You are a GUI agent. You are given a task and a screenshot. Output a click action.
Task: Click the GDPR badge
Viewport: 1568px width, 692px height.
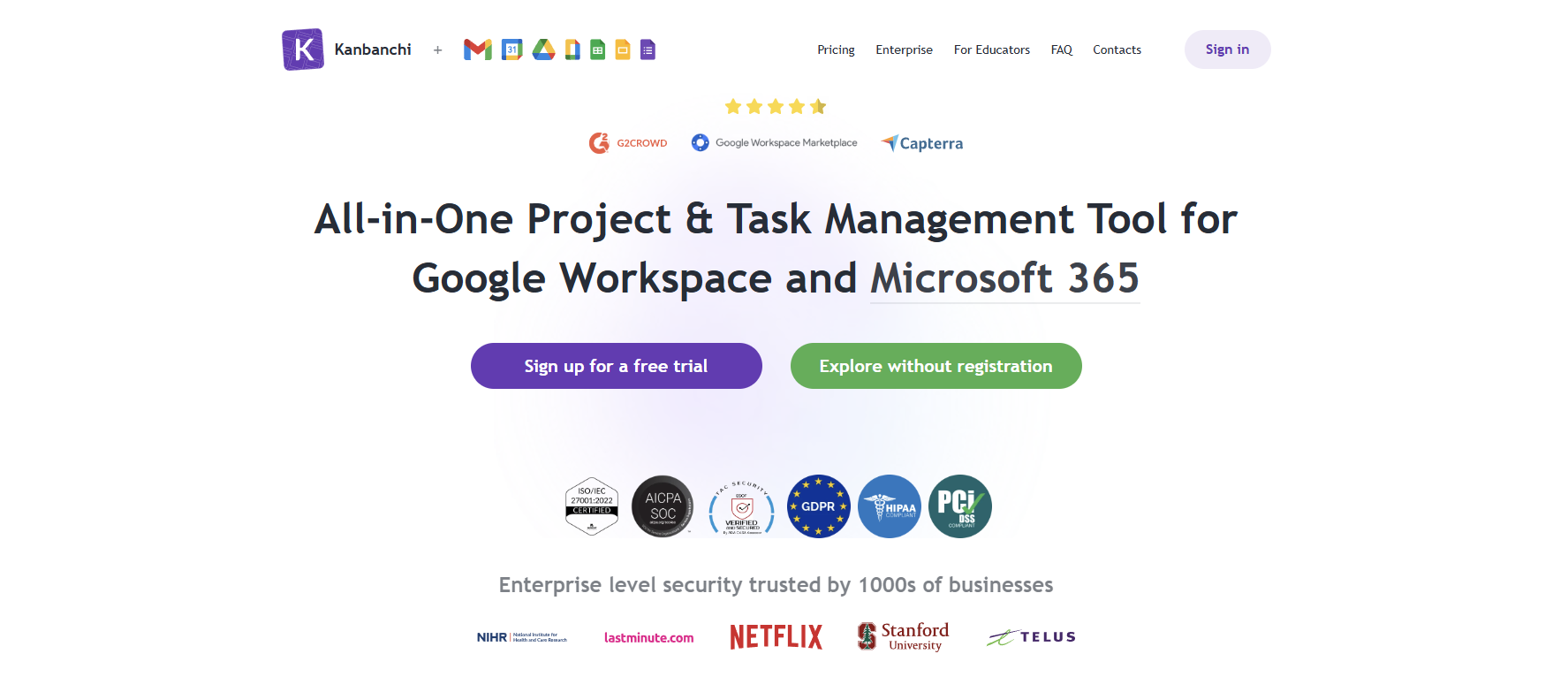[818, 506]
